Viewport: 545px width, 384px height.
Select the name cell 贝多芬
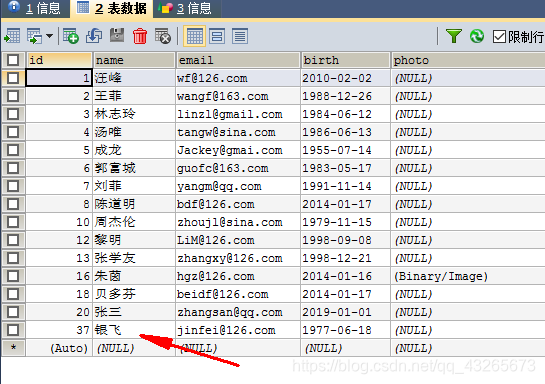[x=134, y=294]
